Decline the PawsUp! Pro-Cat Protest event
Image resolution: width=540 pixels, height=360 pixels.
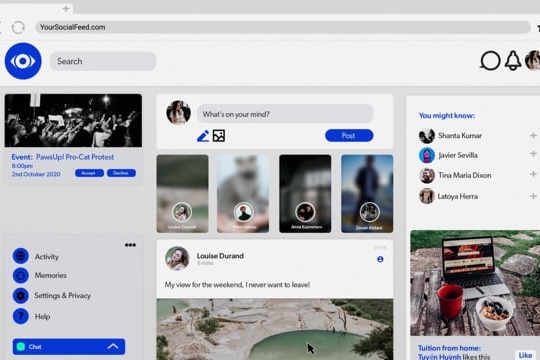121,173
